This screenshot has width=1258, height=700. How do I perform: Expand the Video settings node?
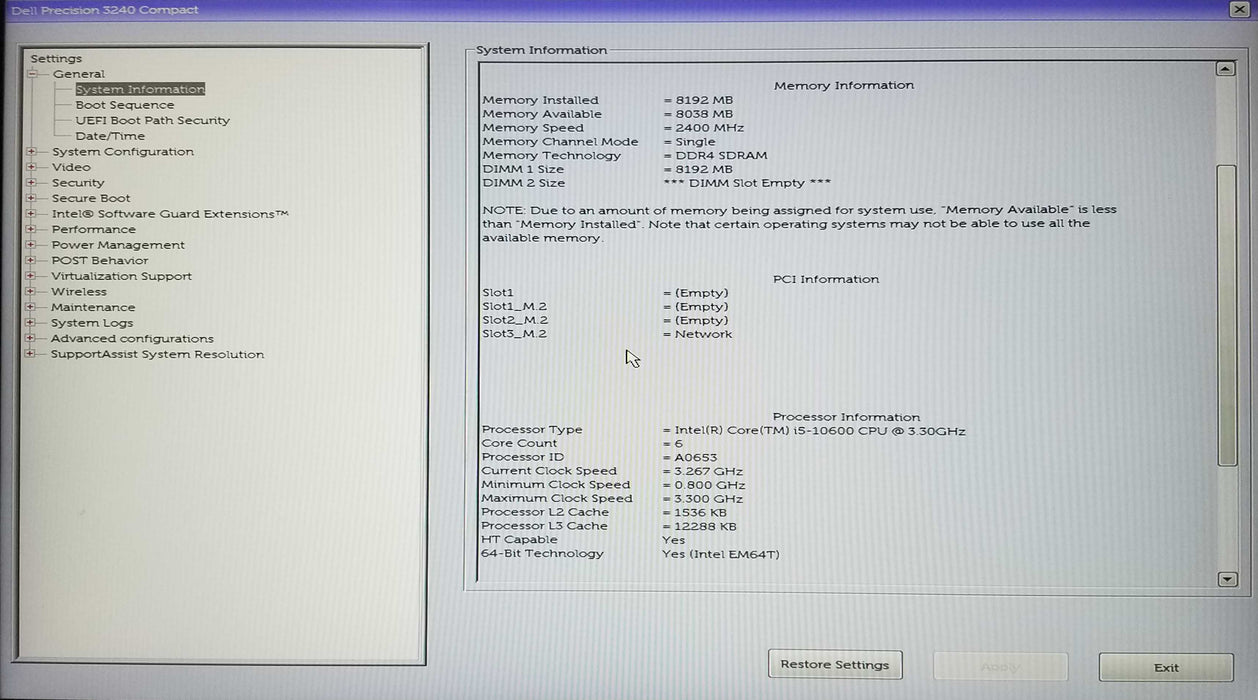[x=32, y=167]
